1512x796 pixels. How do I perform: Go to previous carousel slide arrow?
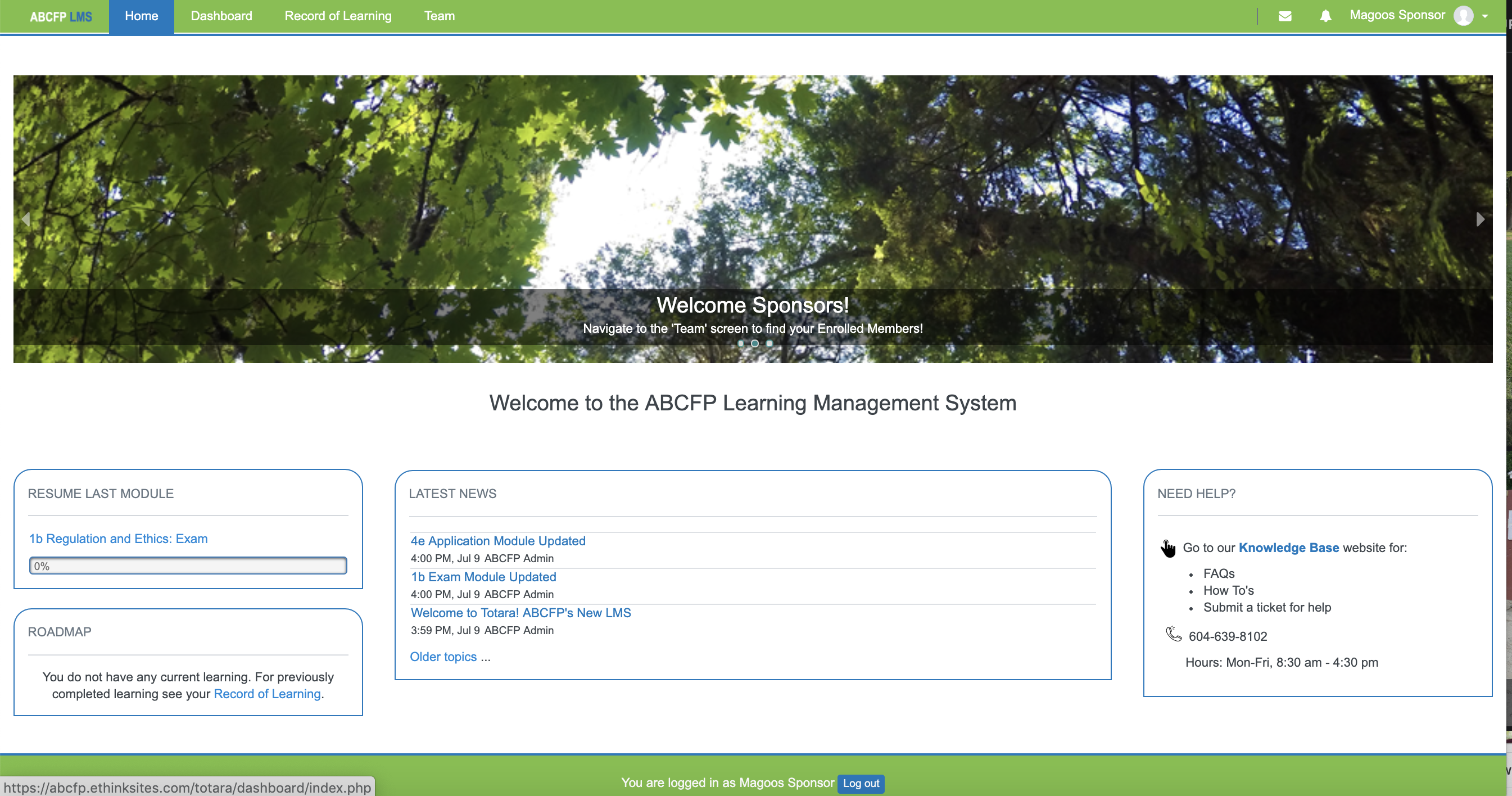tap(26, 219)
